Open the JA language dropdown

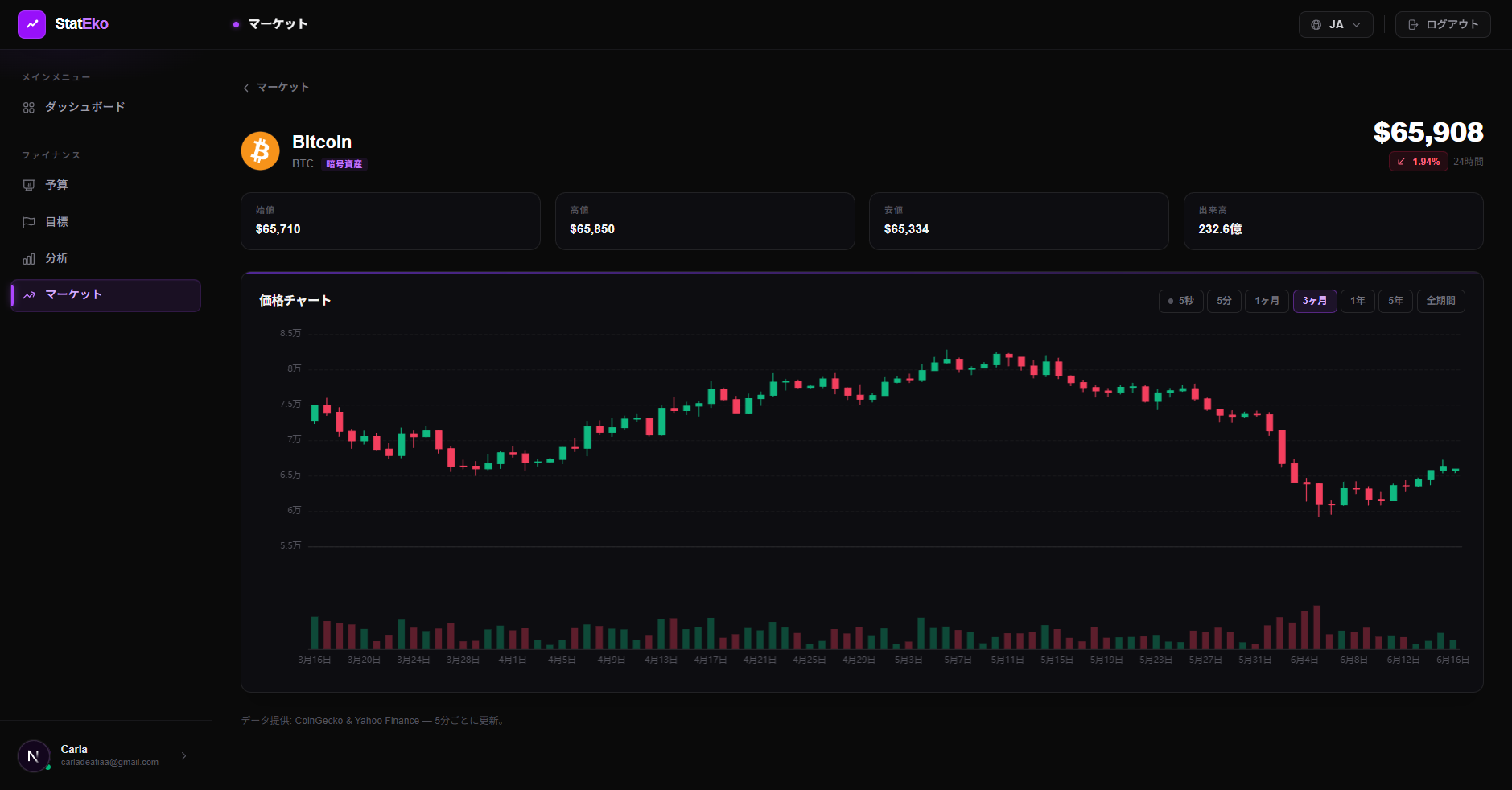coord(1336,24)
